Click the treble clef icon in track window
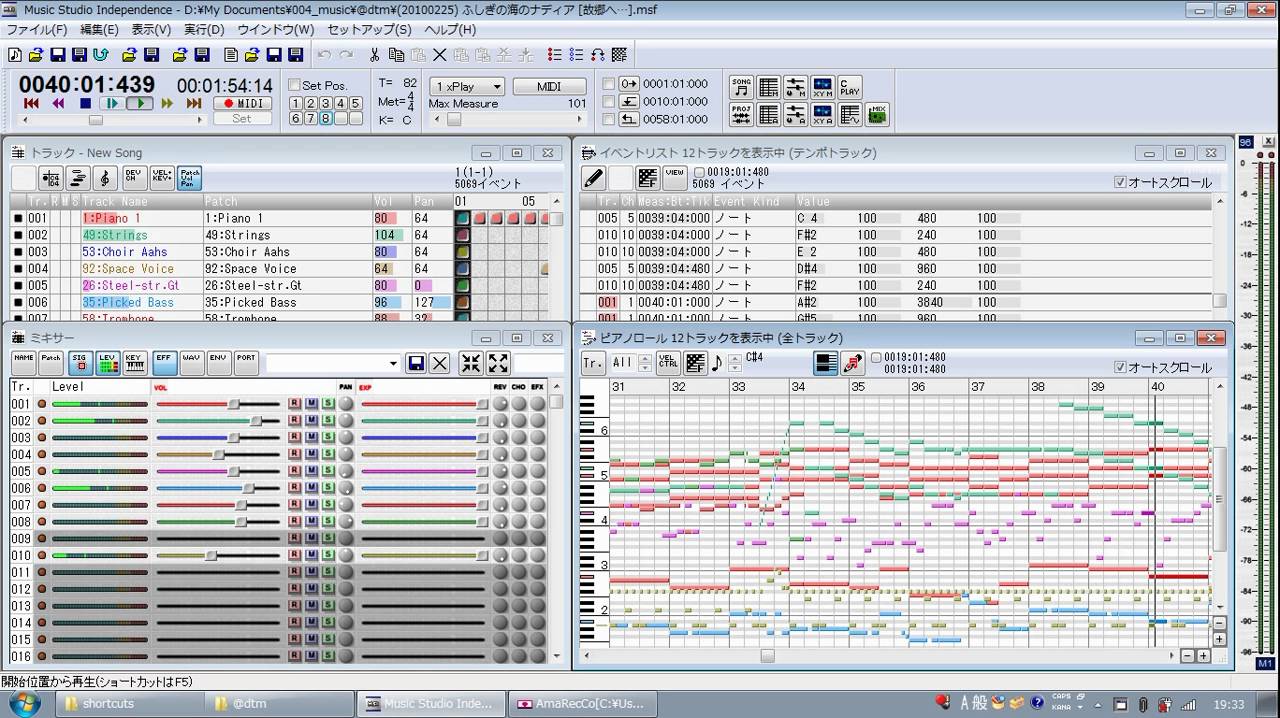Image resolution: width=1280 pixels, height=718 pixels. click(105, 178)
